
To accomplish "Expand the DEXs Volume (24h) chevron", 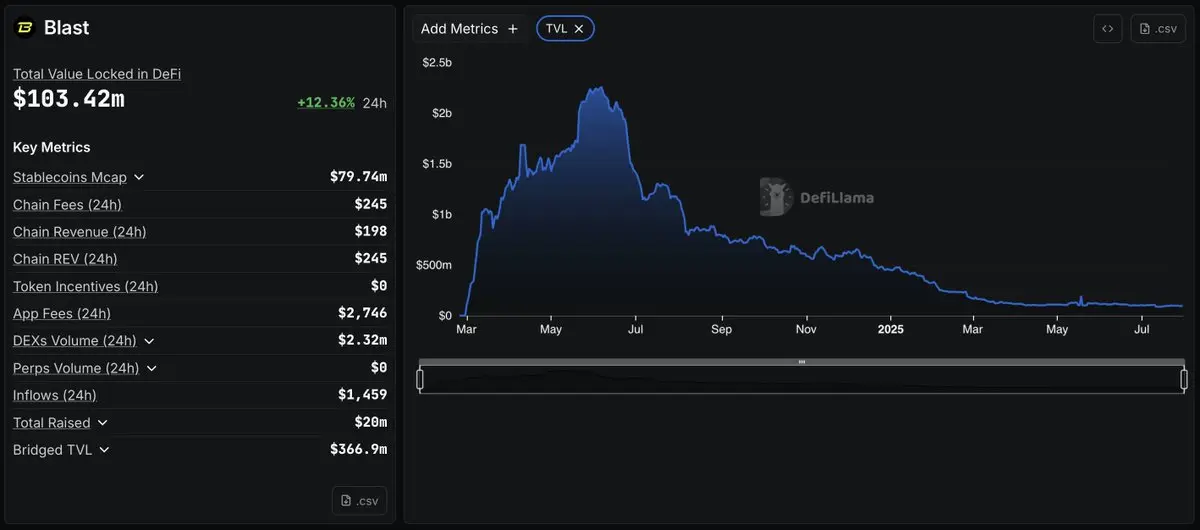I will click(x=149, y=341).
